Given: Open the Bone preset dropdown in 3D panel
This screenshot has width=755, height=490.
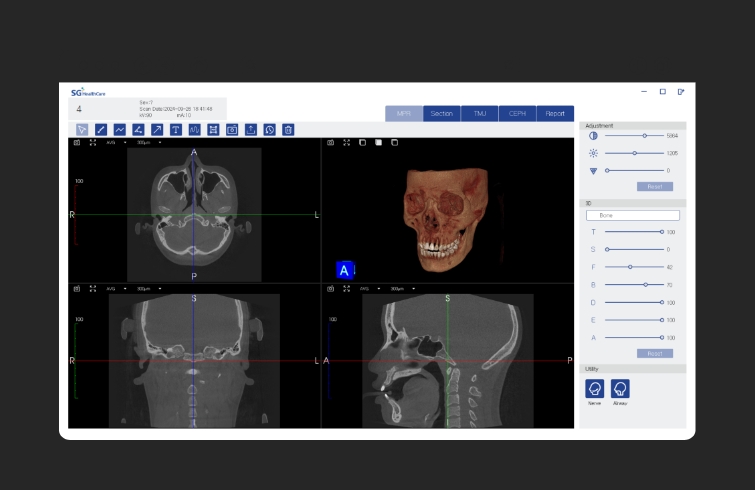Looking at the screenshot, I should [633, 215].
